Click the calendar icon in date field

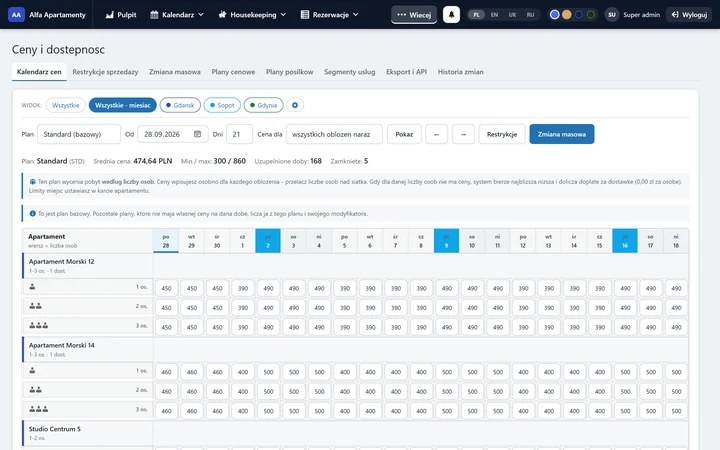click(197, 134)
